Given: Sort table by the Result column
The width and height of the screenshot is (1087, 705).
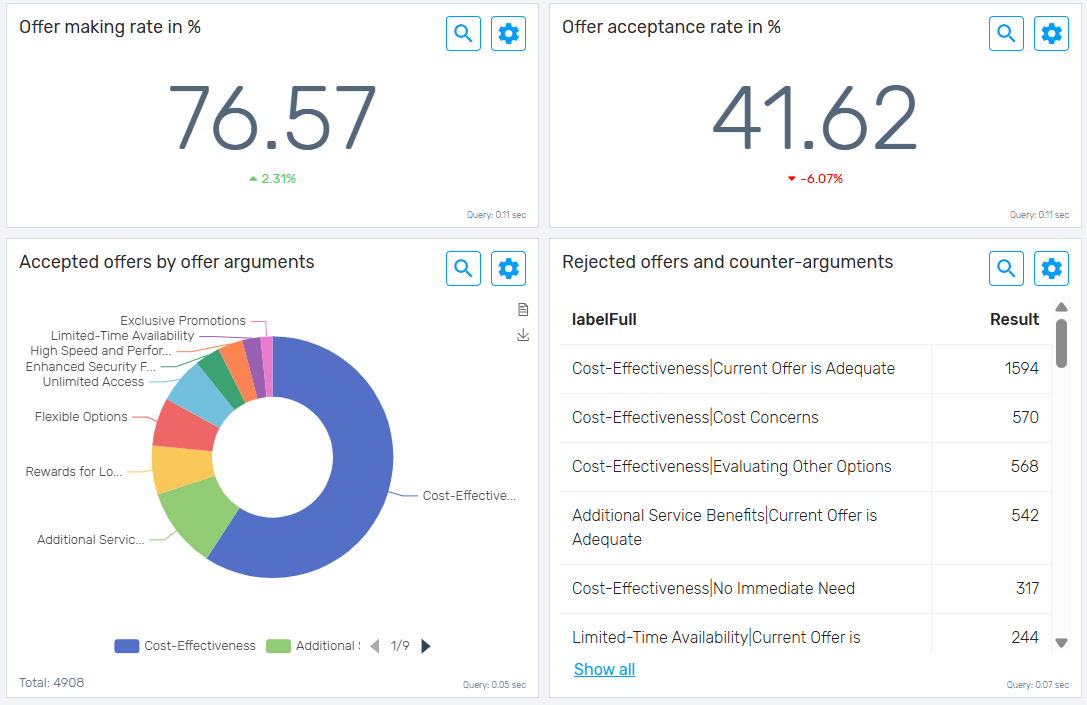Looking at the screenshot, I should pos(1014,319).
